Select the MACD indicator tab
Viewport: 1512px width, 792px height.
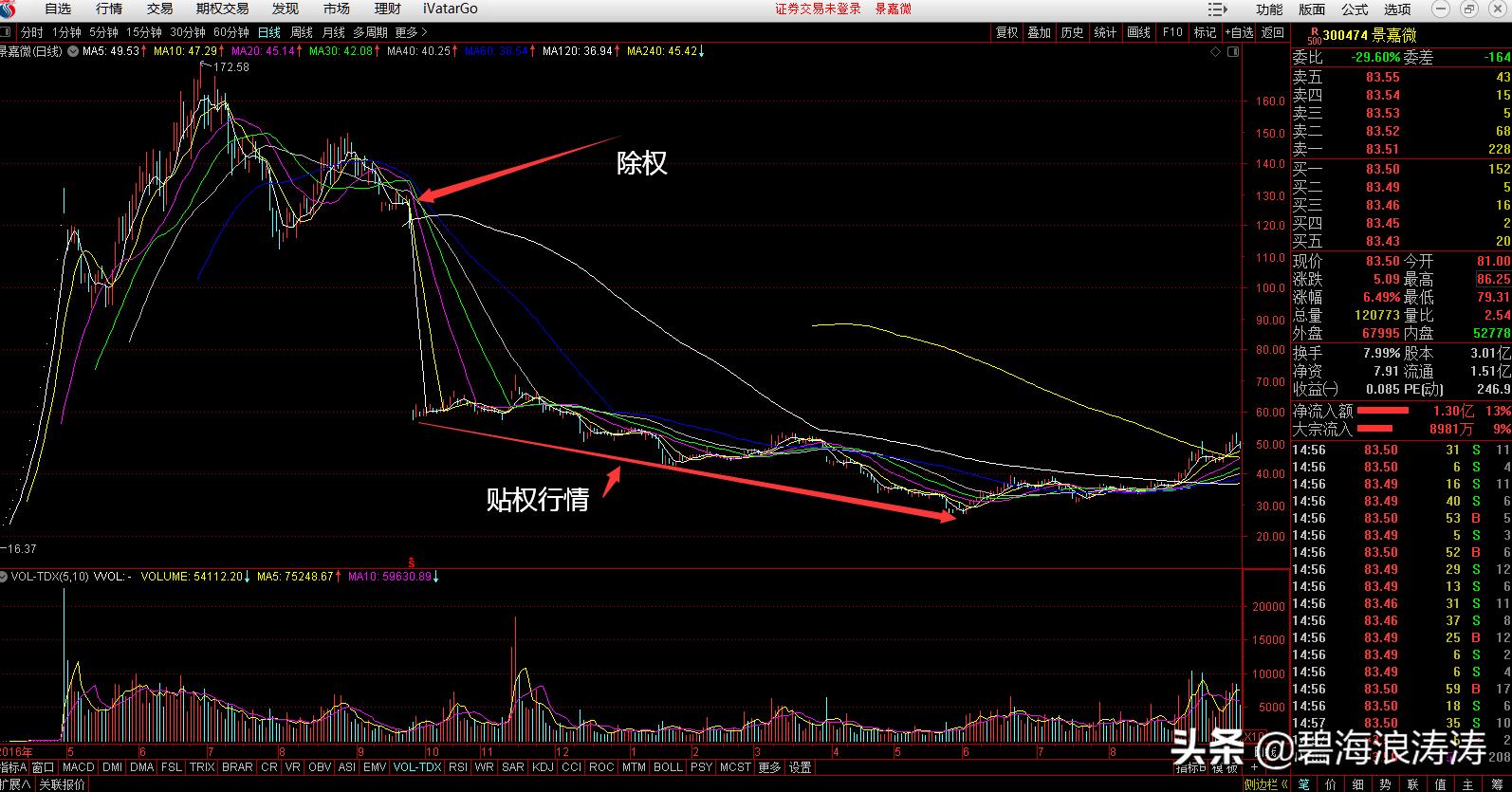(x=79, y=767)
